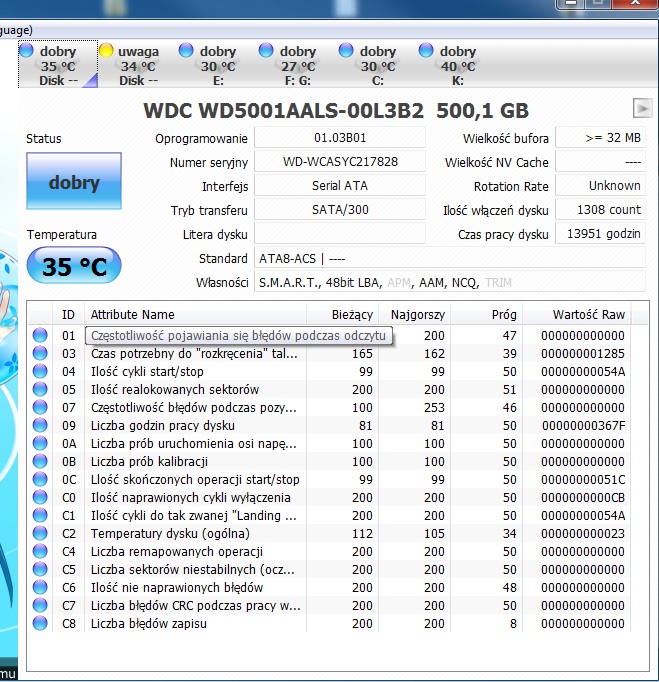Viewport: 659px width, 682px height.
Task: Click status orb of attribute C7
Action: (40, 605)
